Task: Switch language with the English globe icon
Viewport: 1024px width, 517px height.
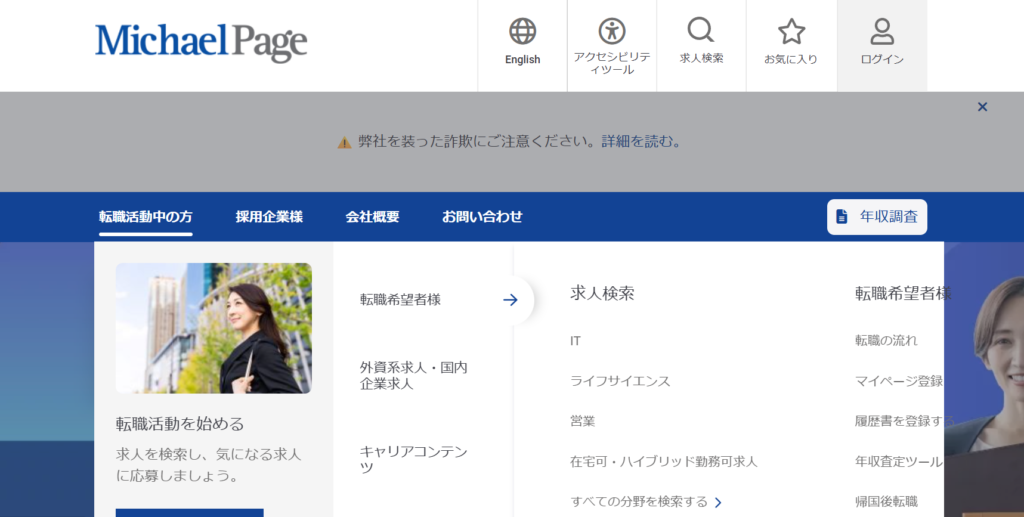Action: pyautogui.click(x=522, y=32)
